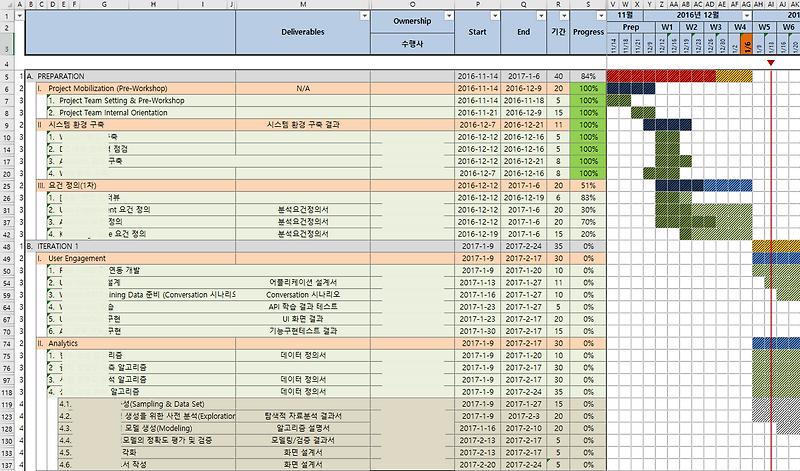Select the Progress header cell
Screen dimensions: 800x471
588,32
